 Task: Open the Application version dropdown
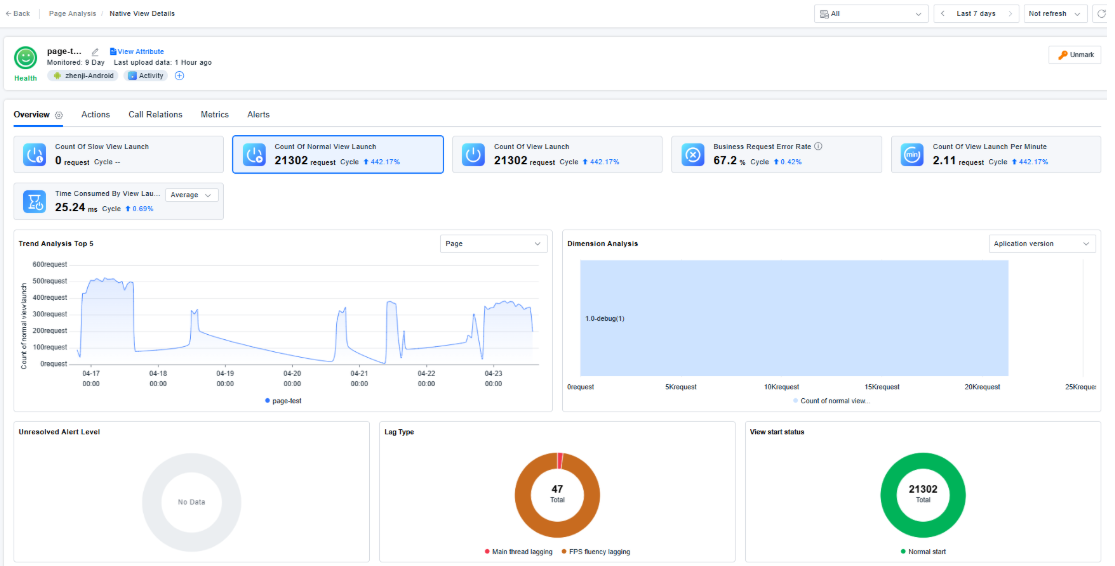(1042, 244)
